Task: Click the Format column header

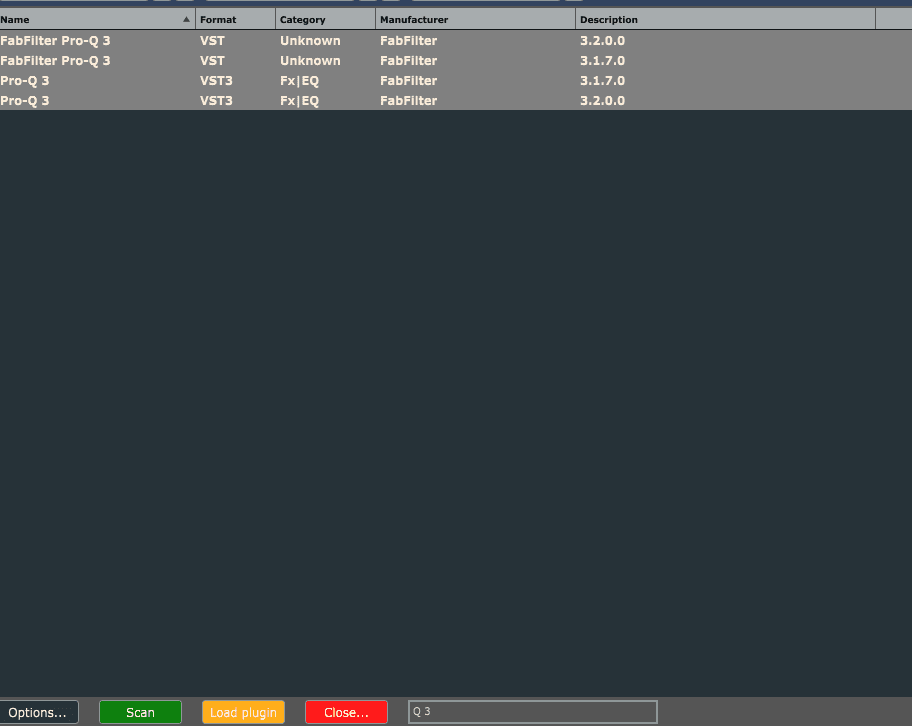Action: tap(236, 19)
